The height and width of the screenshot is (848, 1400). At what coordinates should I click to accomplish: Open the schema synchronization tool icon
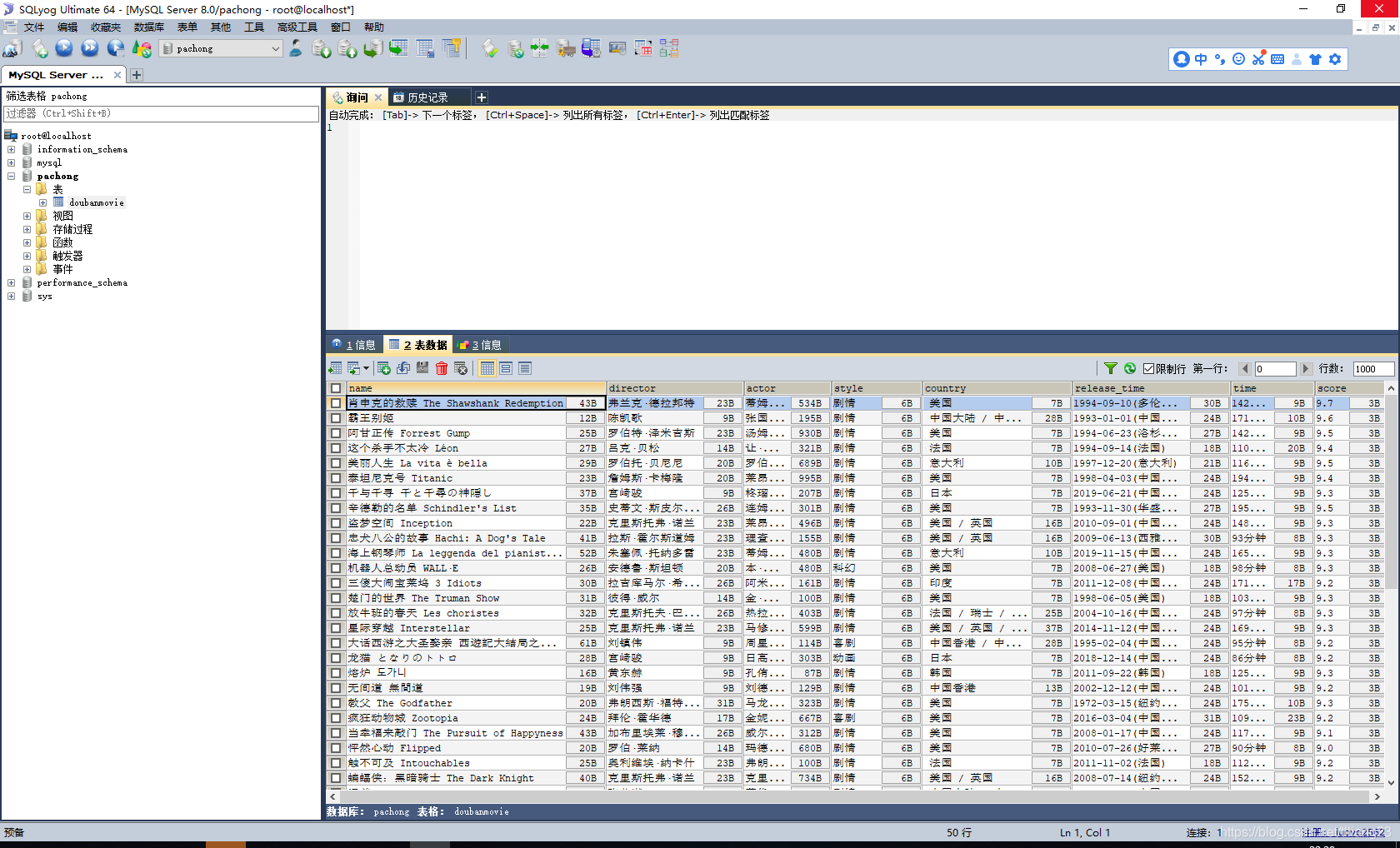[x=540, y=49]
